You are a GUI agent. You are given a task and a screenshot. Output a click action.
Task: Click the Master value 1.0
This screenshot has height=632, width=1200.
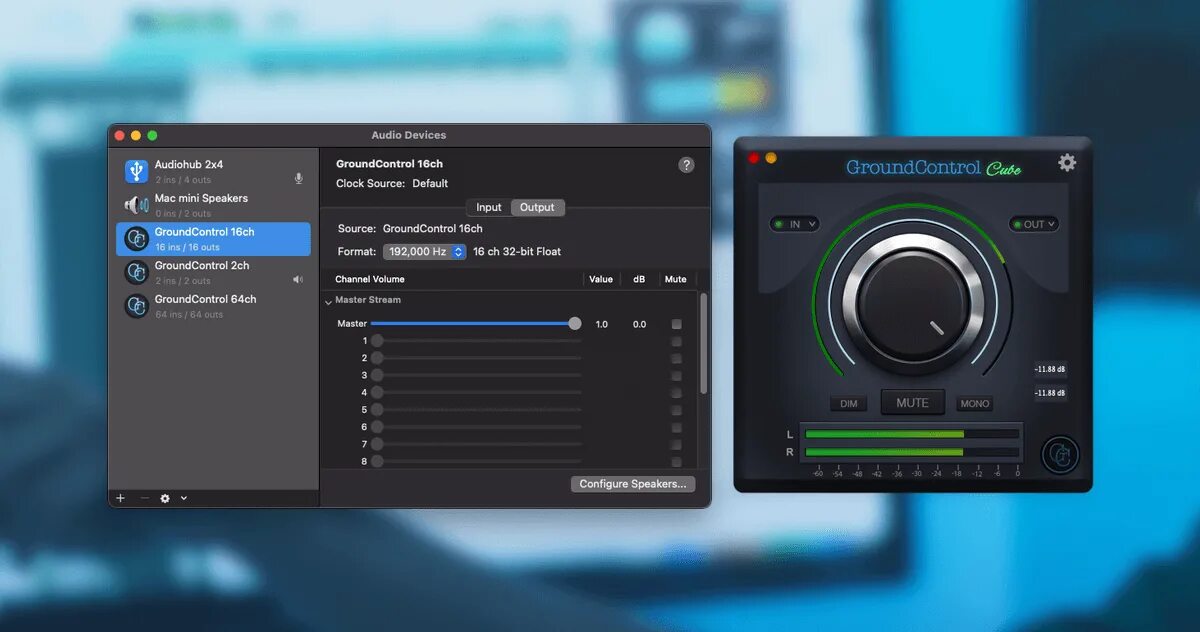(601, 324)
